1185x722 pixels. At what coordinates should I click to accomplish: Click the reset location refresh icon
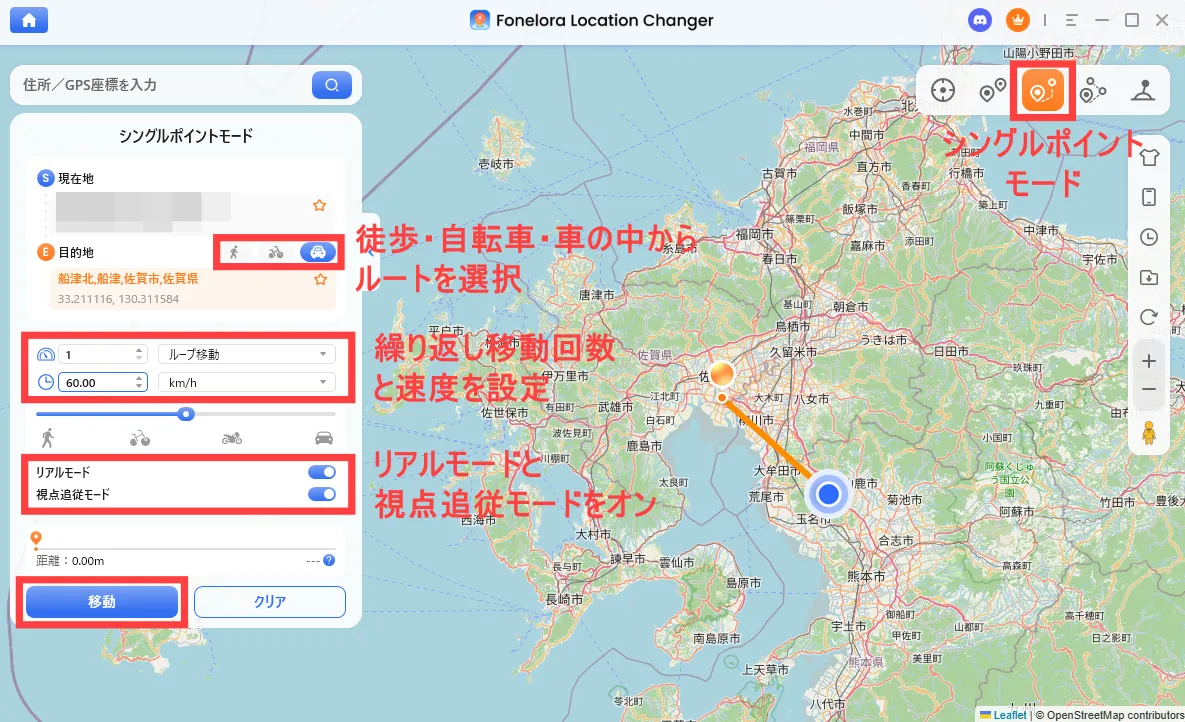[x=1149, y=318]
